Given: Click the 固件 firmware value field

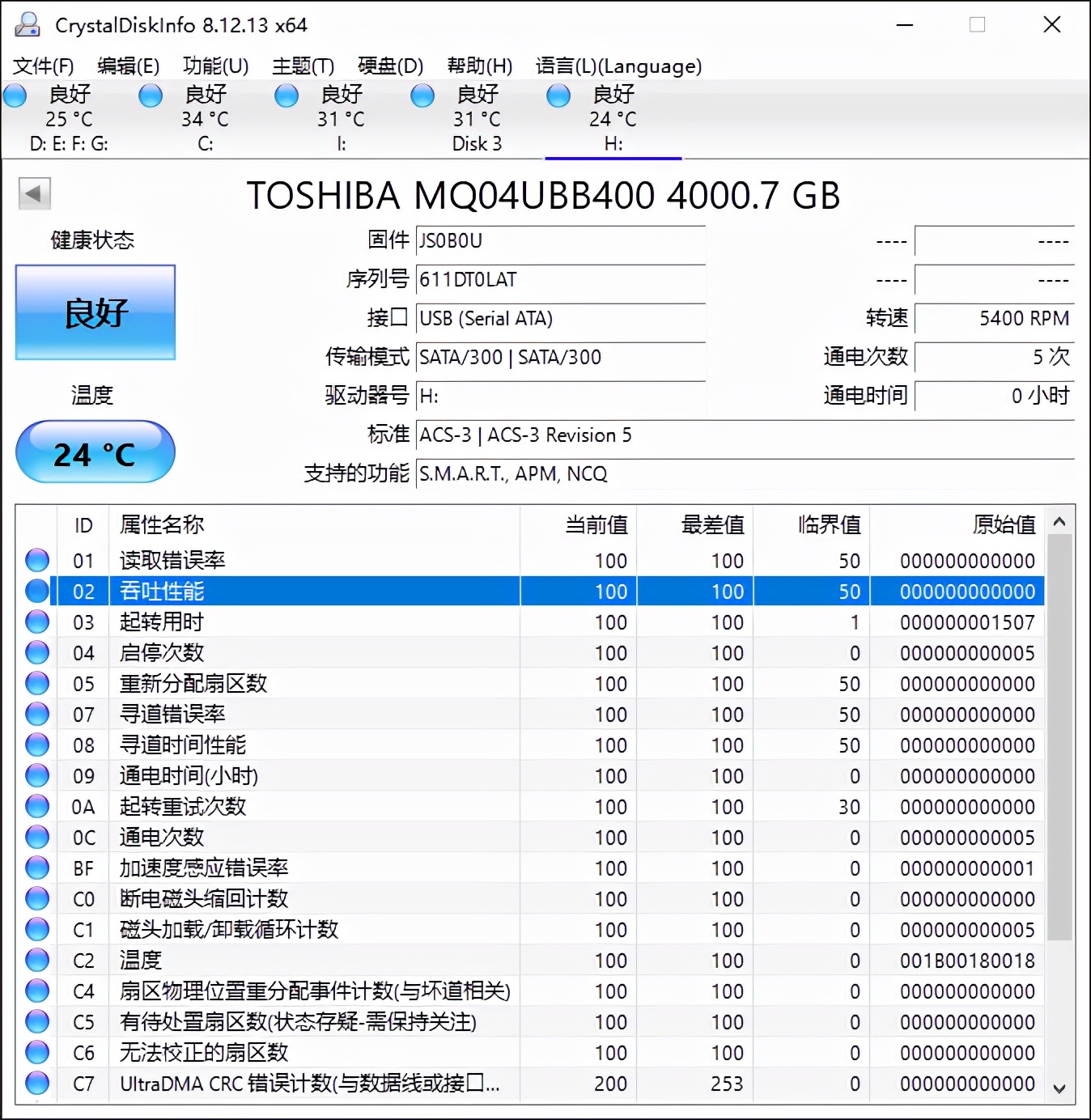Looking at the screenshot, I should coord(560,240).
